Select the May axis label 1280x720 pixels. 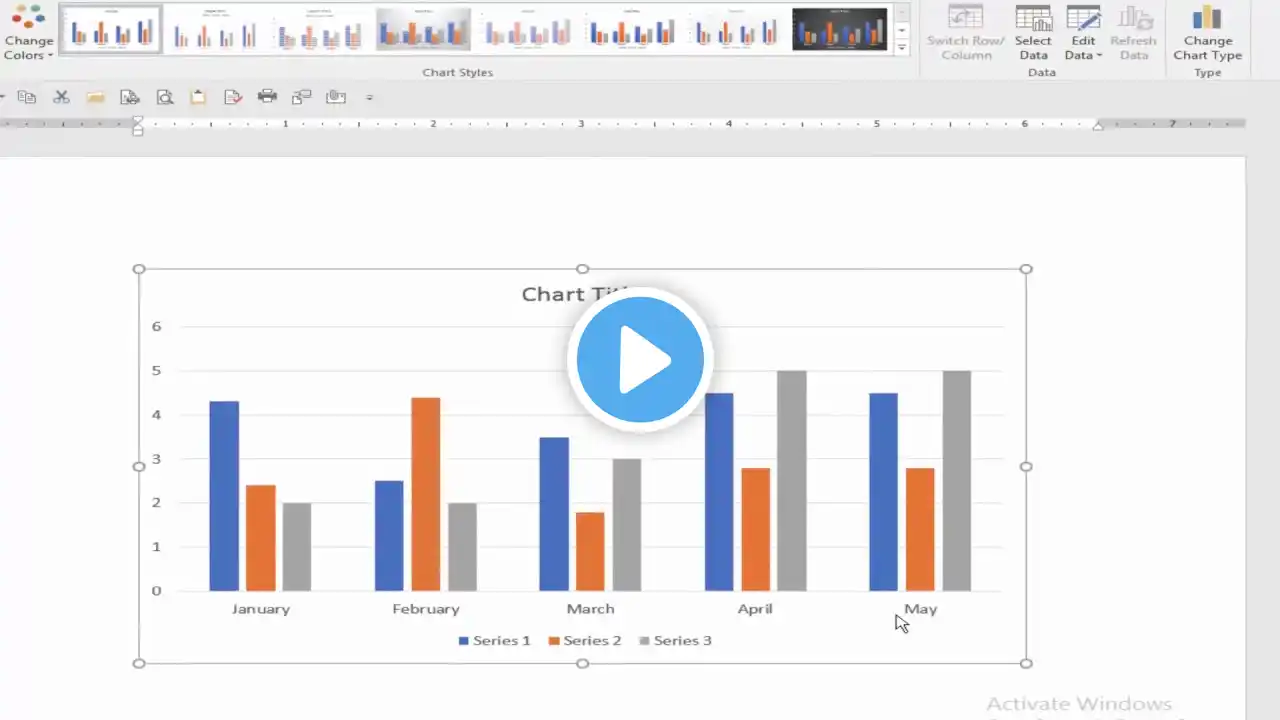(x=920, y=608)
